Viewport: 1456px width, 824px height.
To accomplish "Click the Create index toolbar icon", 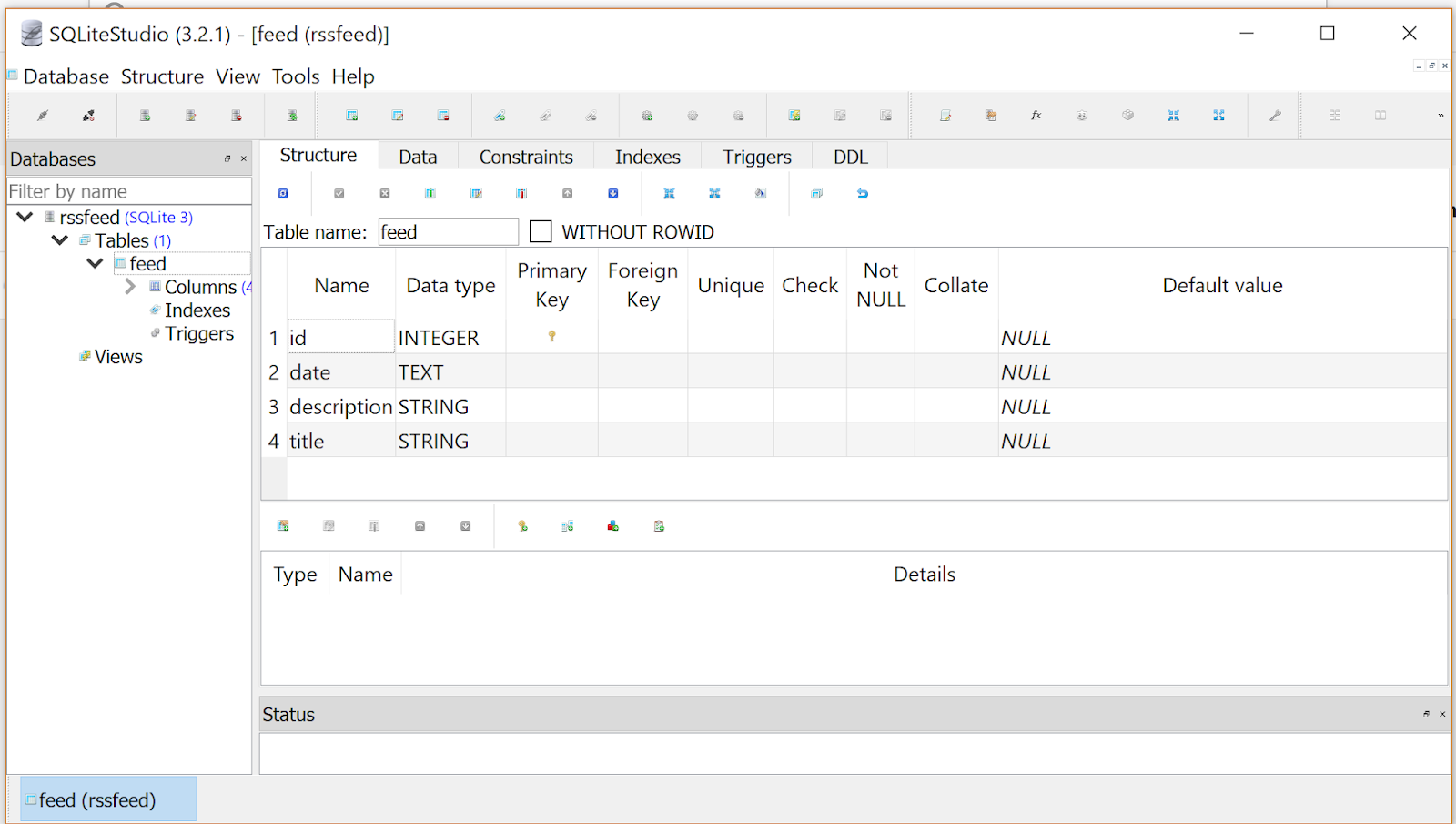I will point(500,116).
